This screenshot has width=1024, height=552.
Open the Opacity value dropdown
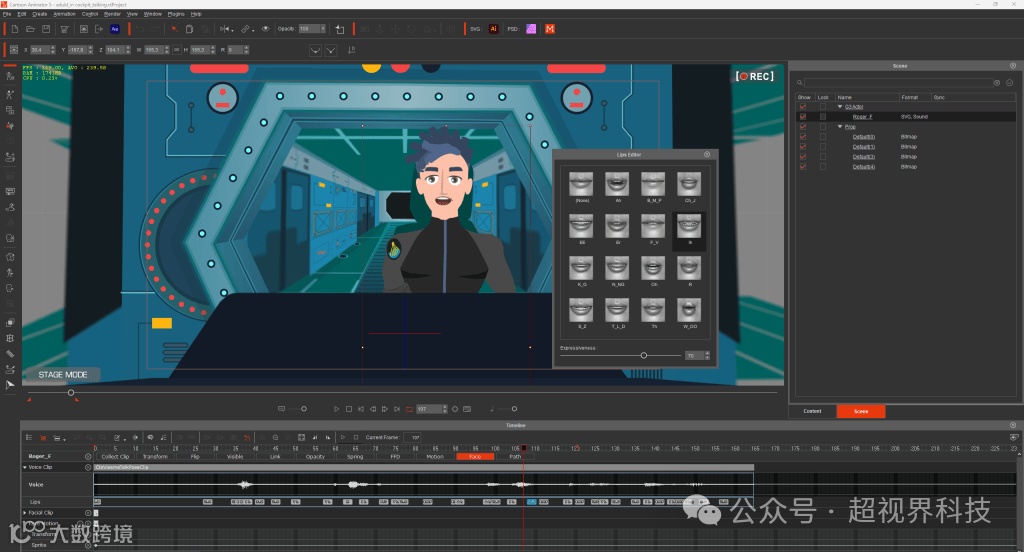coord(323,29)
